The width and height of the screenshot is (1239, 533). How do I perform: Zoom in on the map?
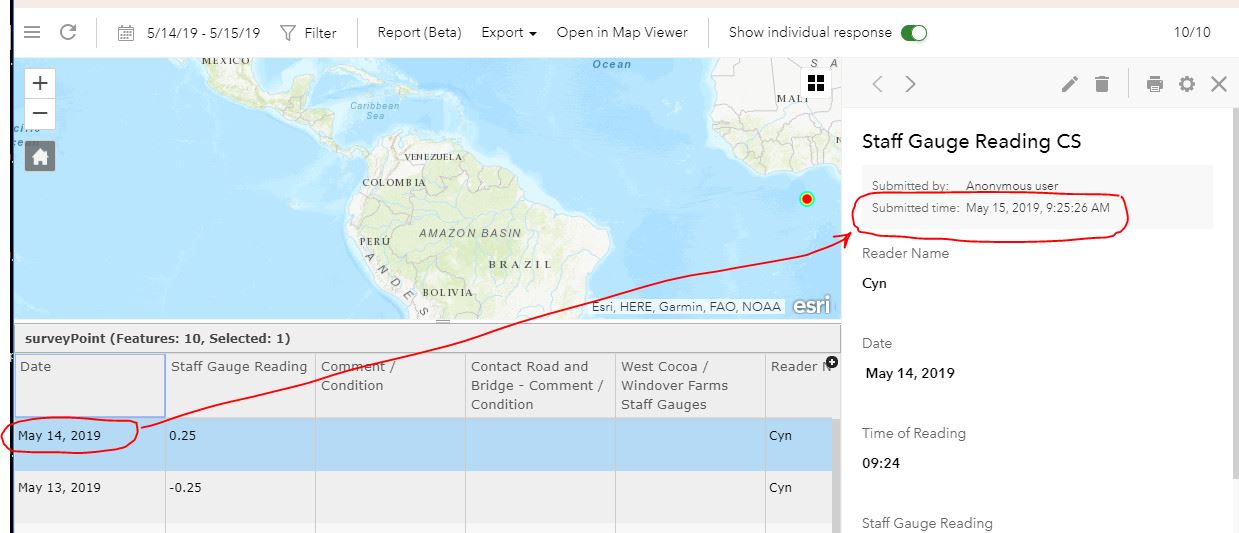[40, 83]
